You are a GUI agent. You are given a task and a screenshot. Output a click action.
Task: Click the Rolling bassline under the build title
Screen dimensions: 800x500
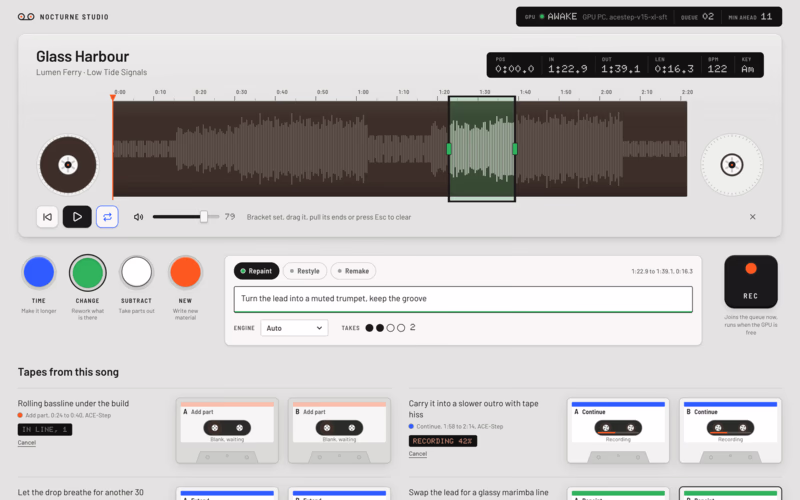(73, 404)
